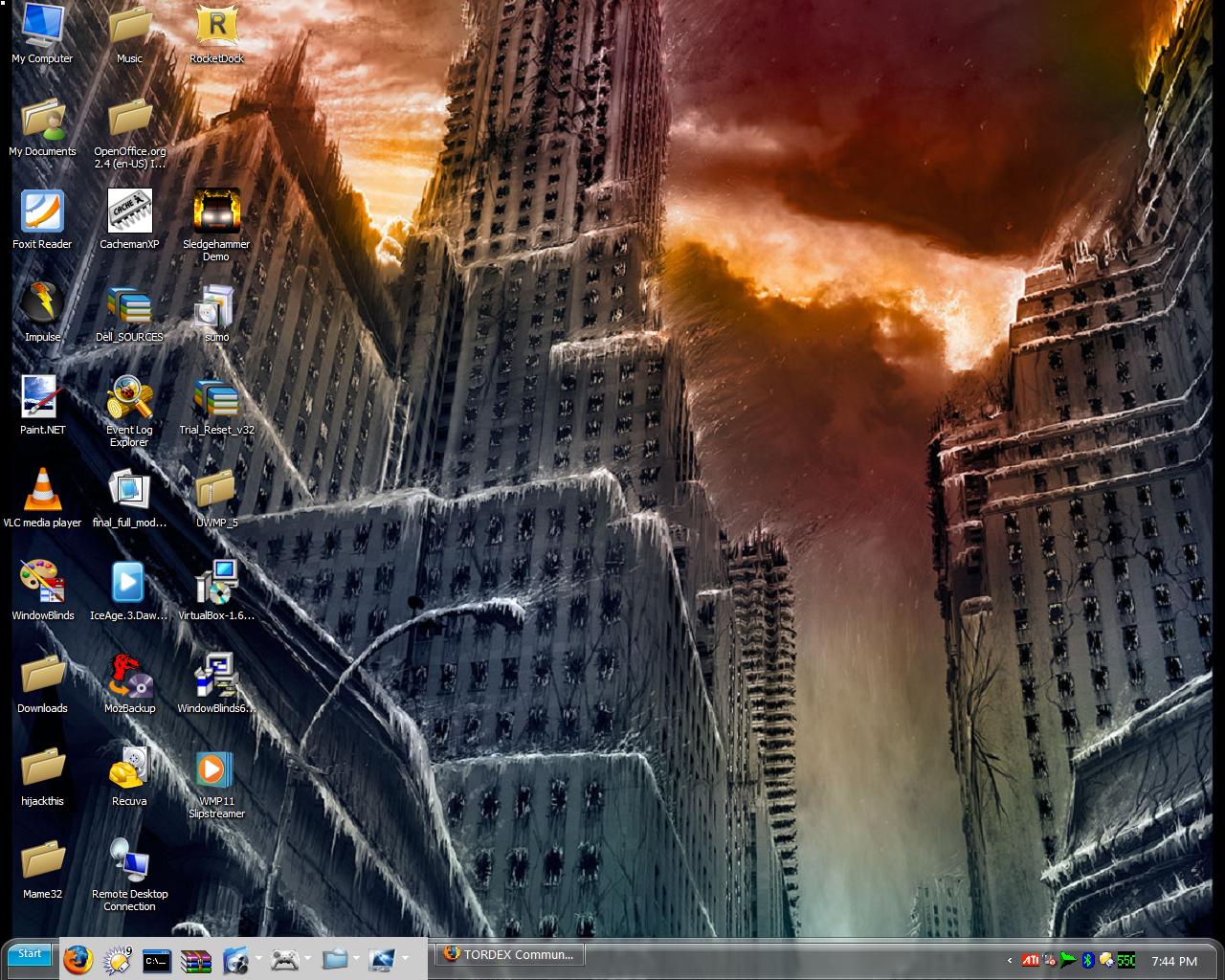
Task: Click the Bluetooth tray icon
Action: 1087,960
